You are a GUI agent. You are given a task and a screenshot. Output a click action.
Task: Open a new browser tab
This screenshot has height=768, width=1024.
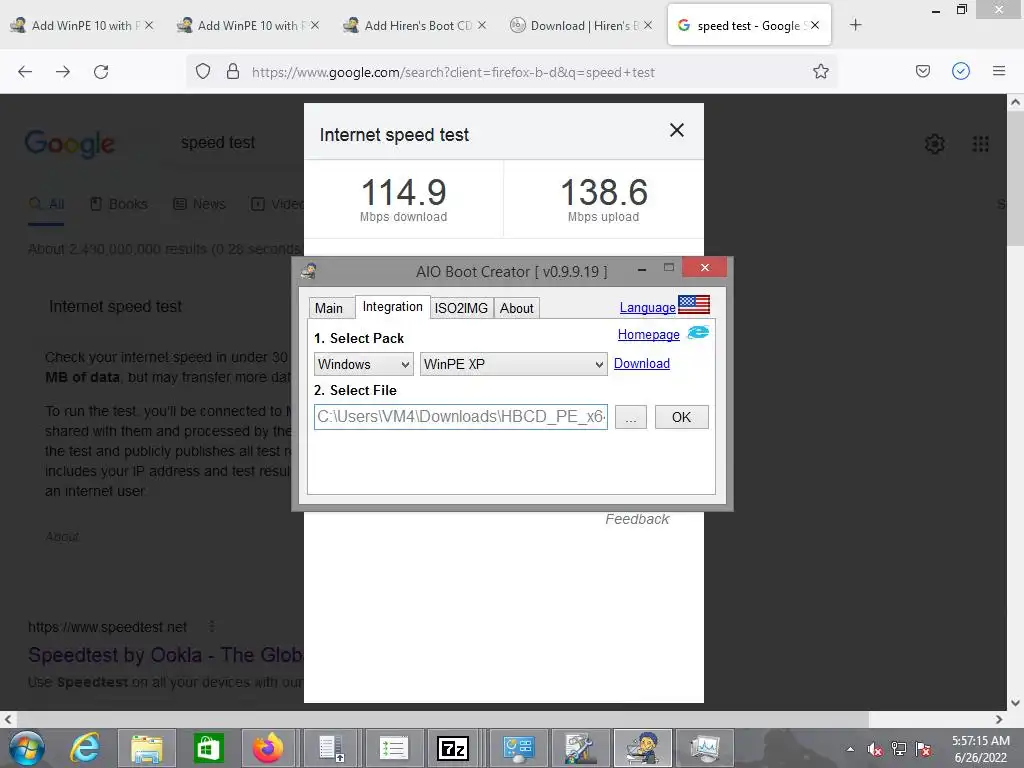(x=856, y=25)
